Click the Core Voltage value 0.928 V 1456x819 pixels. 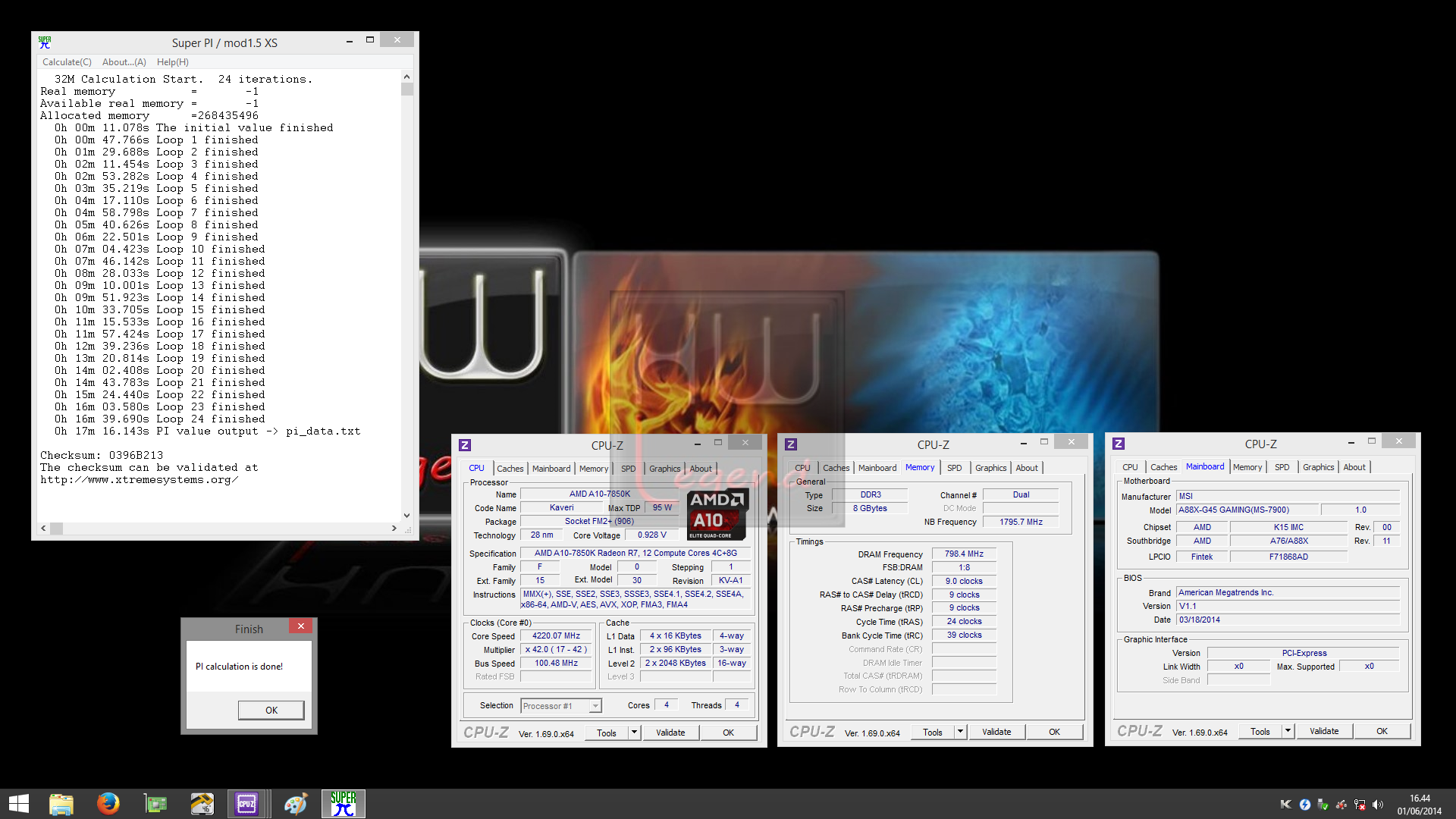point(651,535)
